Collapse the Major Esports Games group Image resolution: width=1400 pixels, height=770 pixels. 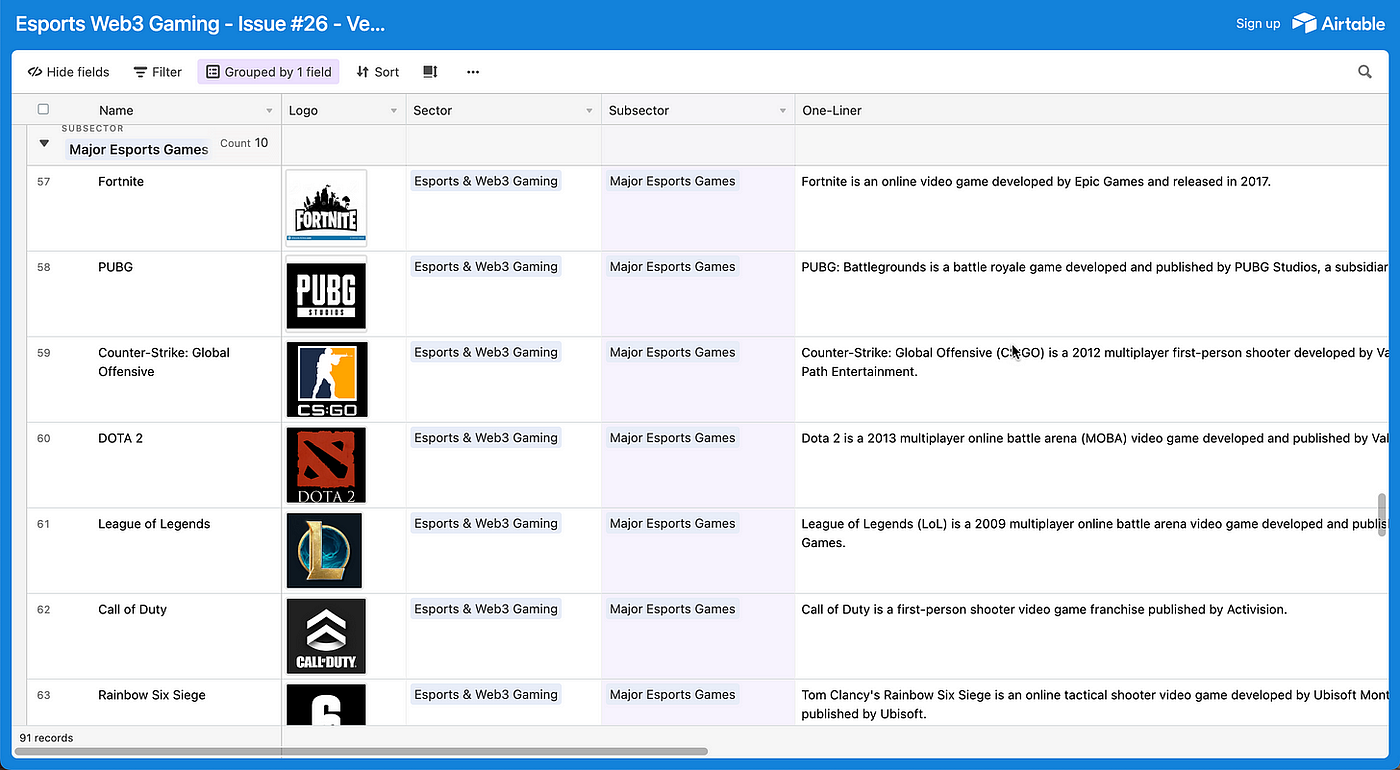tap(44, 144)
